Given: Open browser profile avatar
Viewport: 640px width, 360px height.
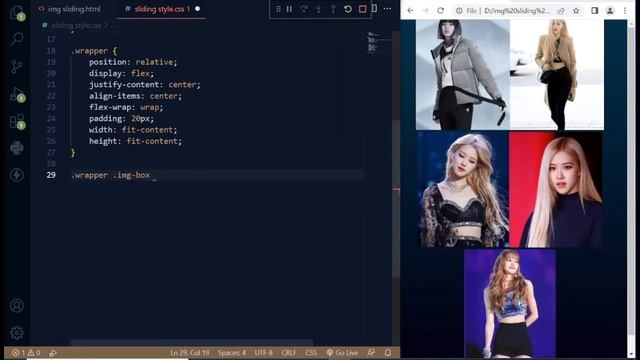Looking at the screenshot, I should [x=610, y=11].
